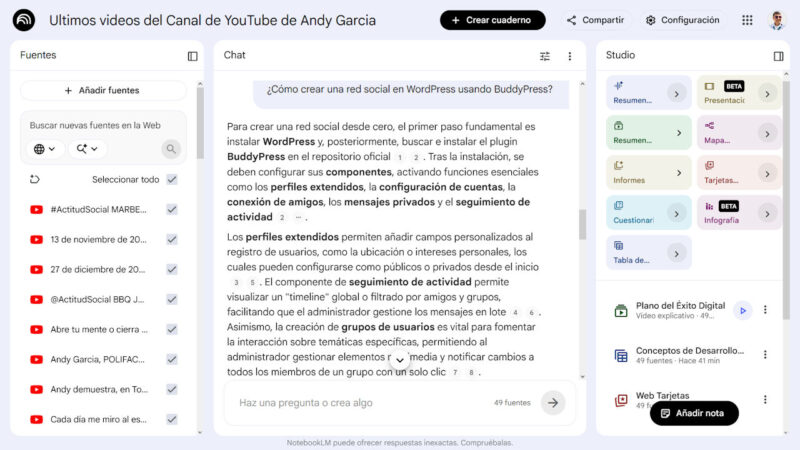
Task: Jump to bottom of chat arrow
Action: tap(400, 360)
